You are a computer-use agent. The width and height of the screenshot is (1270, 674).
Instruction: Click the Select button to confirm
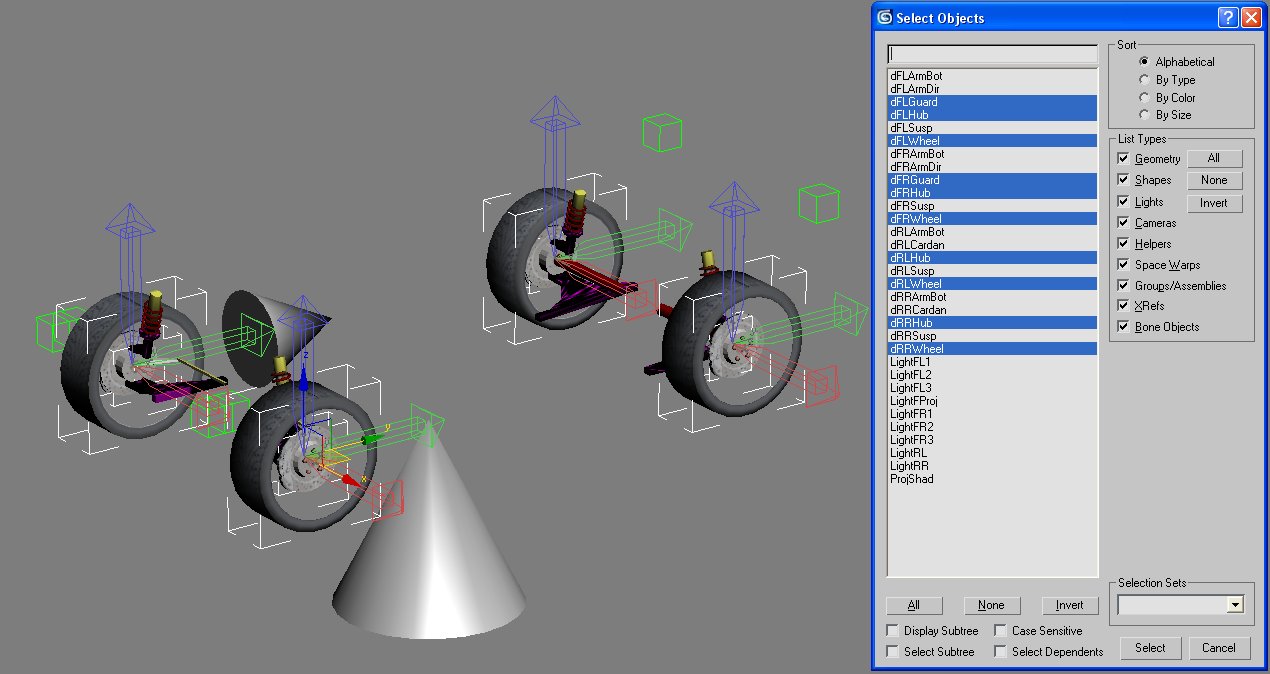(x=1150, y=647)
